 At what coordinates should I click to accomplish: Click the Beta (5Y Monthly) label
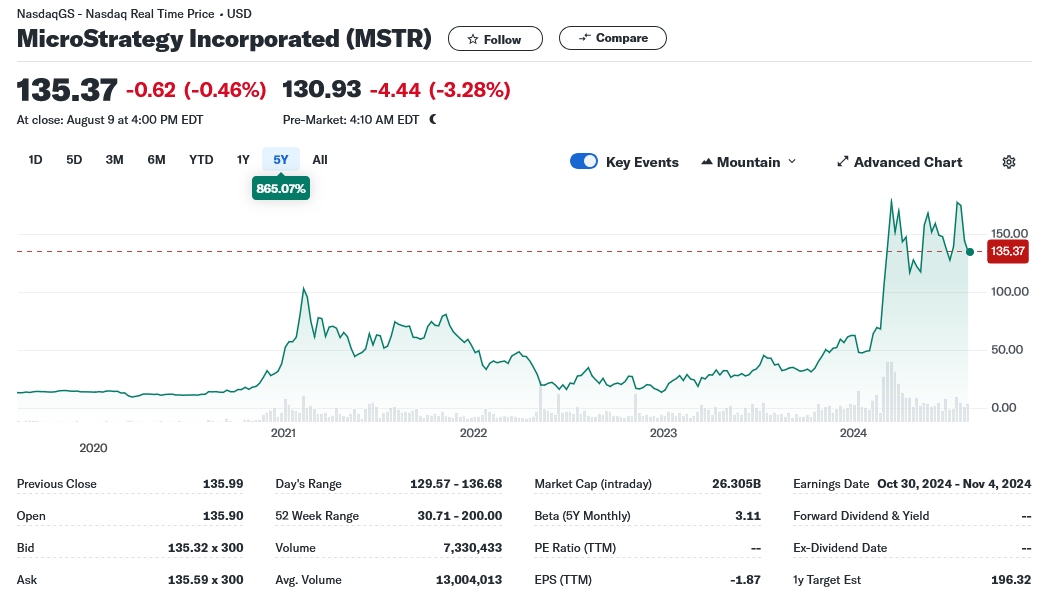tap(582, 516)
